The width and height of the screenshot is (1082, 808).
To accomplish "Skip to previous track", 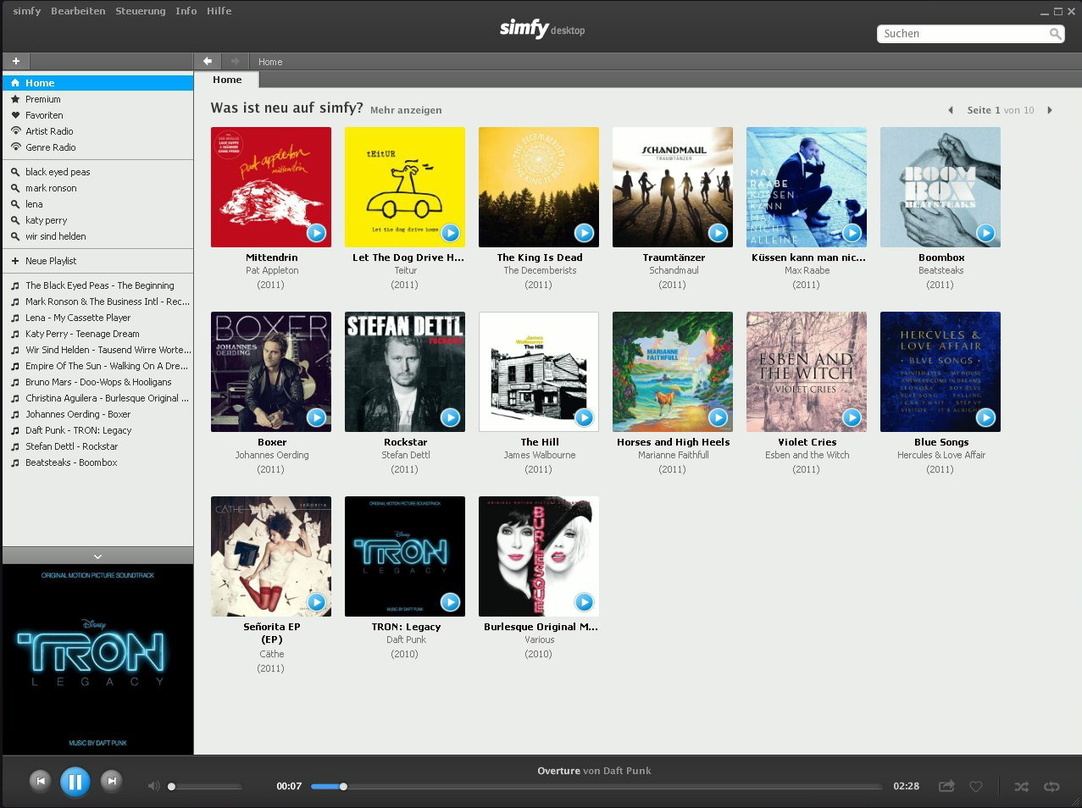I will (x=41, y=781).
